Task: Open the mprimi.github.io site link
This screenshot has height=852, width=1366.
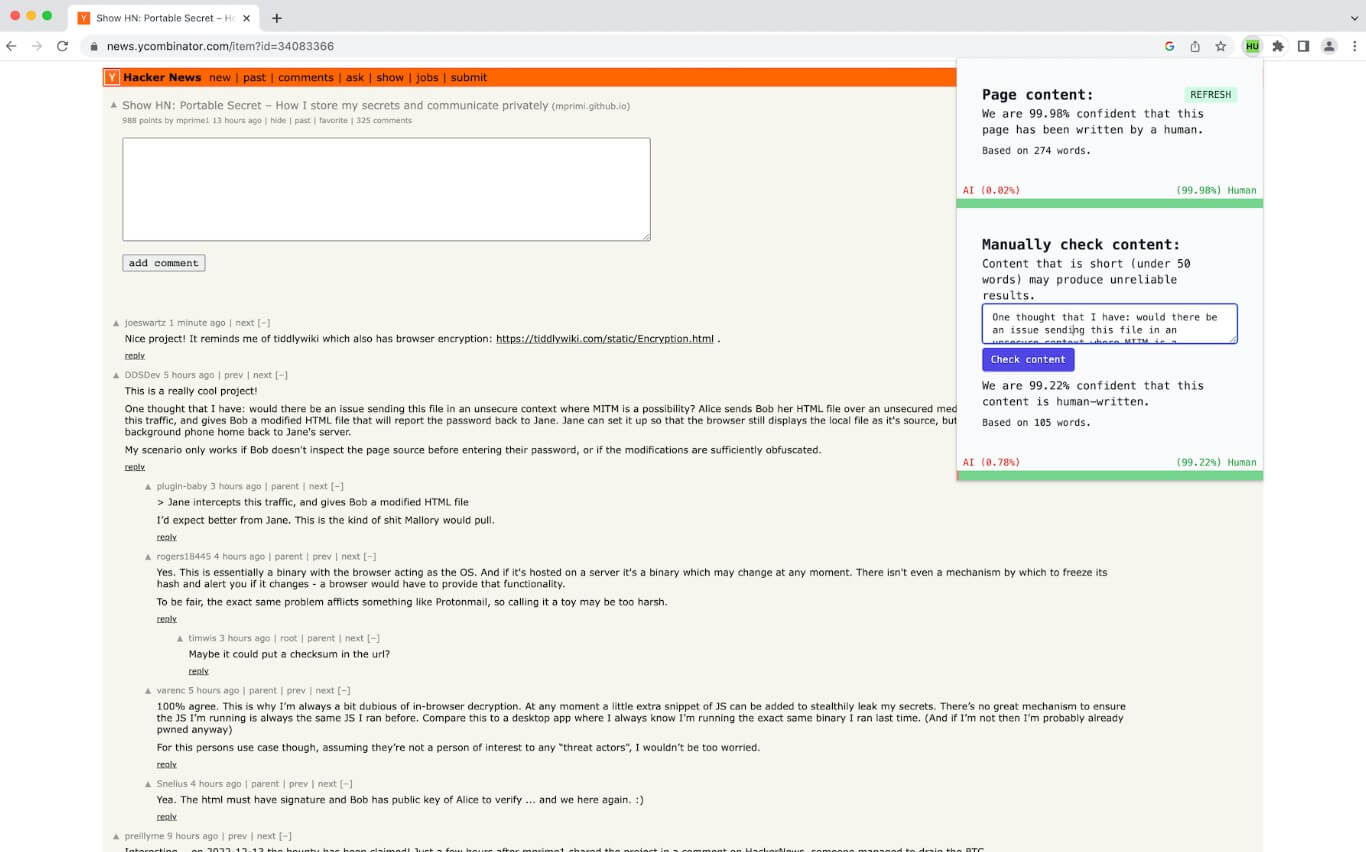Action: pos(591,106)
